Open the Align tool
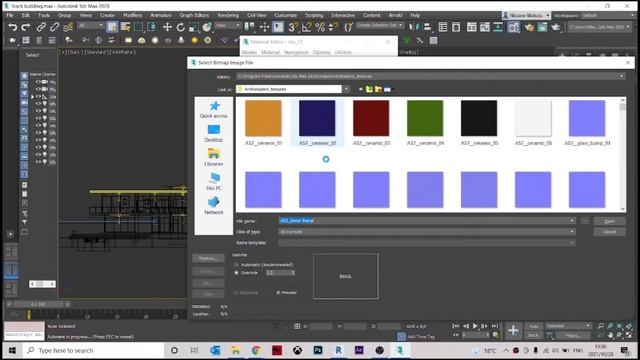 pyautogui.click(x=427, y=27)
